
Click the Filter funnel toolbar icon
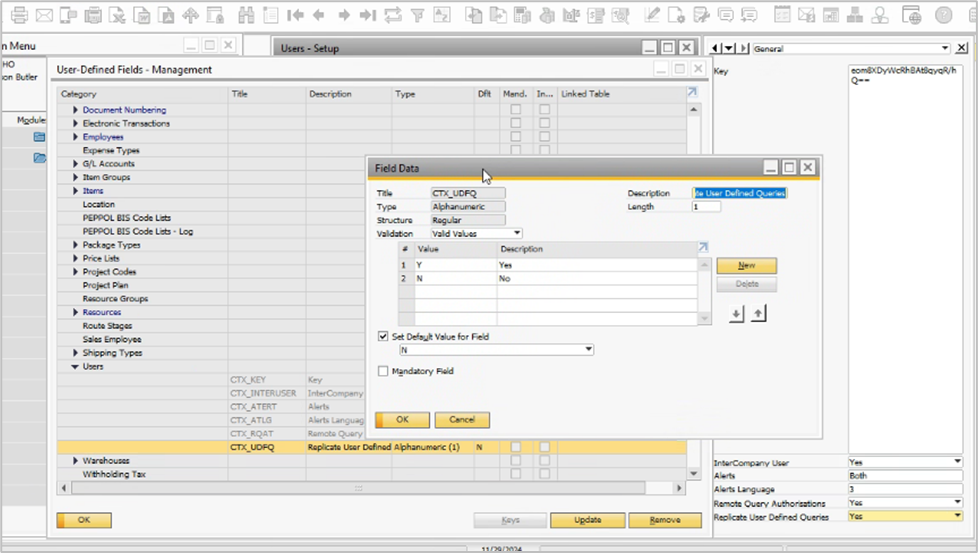coord(417,15)
